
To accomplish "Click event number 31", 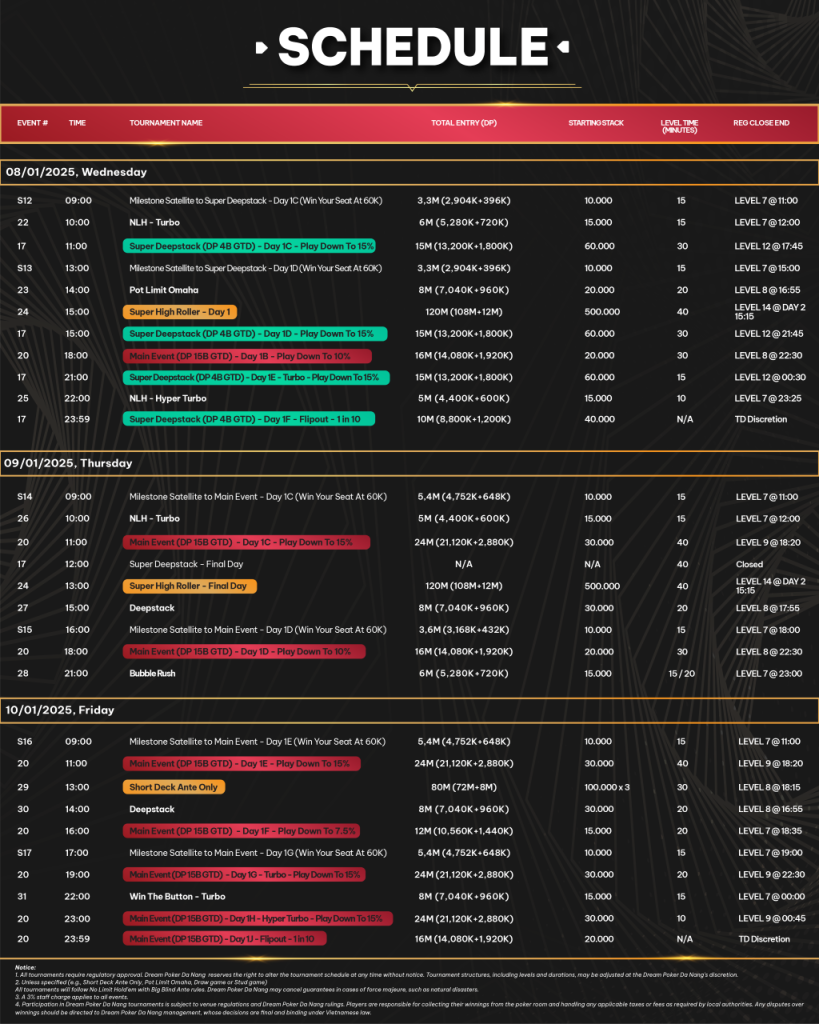I will [22, 897].
